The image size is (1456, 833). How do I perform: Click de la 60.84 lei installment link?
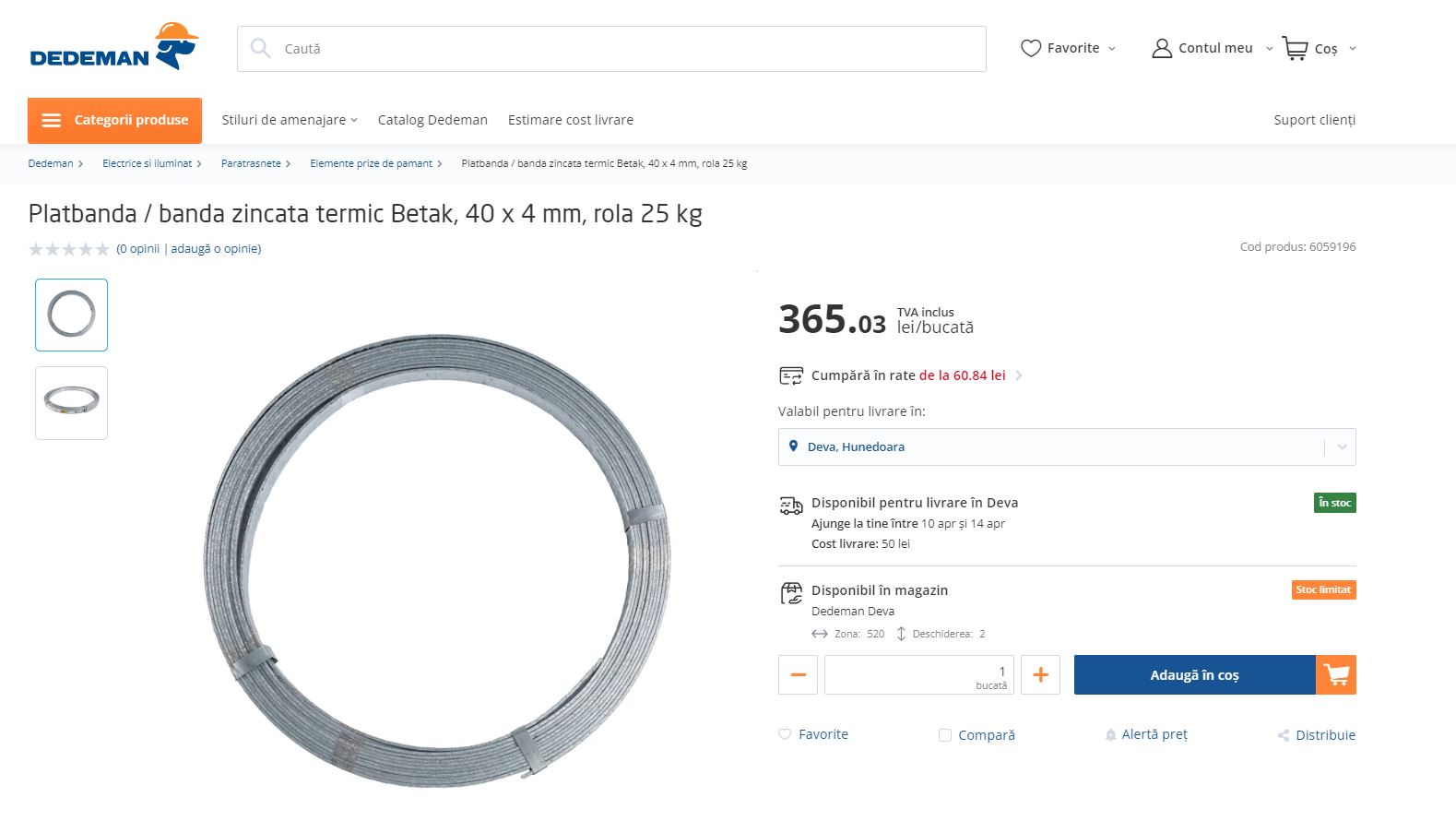[963, 375]
